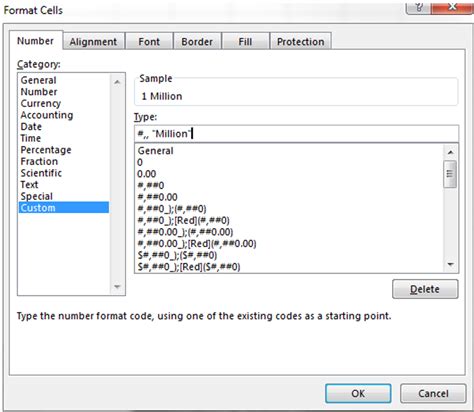Choose the General format in Type list
474x412 pixels.
coord(155,151)
